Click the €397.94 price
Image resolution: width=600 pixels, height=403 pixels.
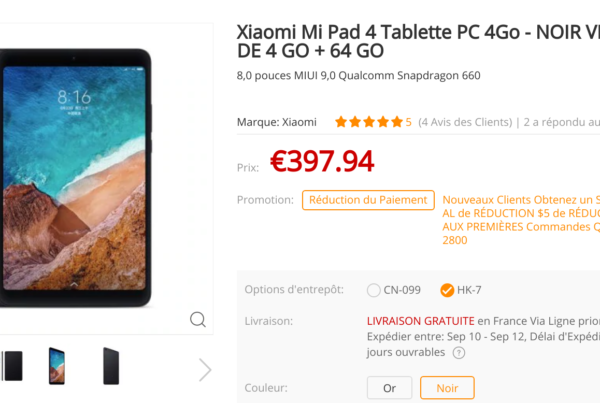tap(322, 161)
